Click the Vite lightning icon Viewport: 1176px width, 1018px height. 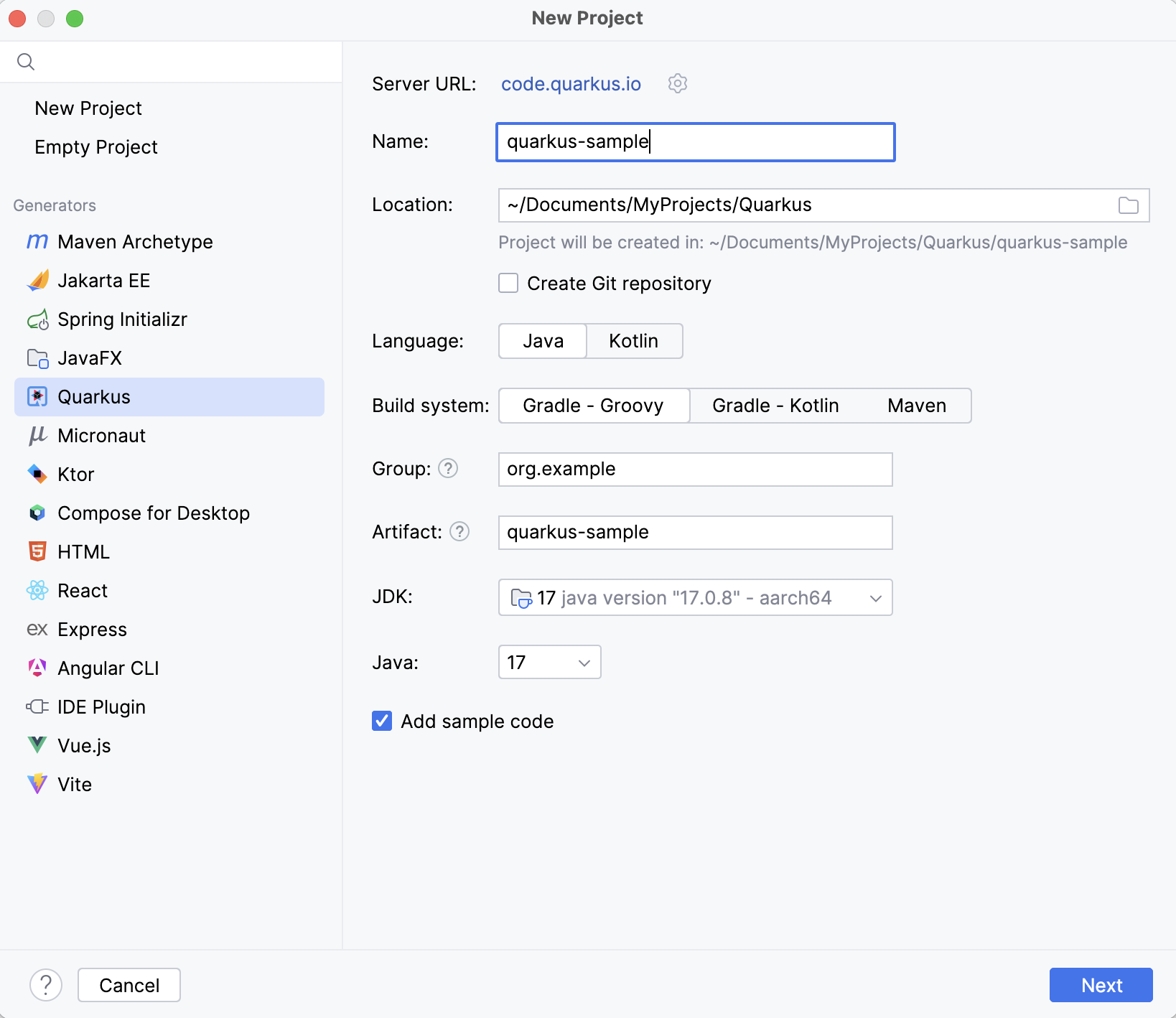[37, 784]
